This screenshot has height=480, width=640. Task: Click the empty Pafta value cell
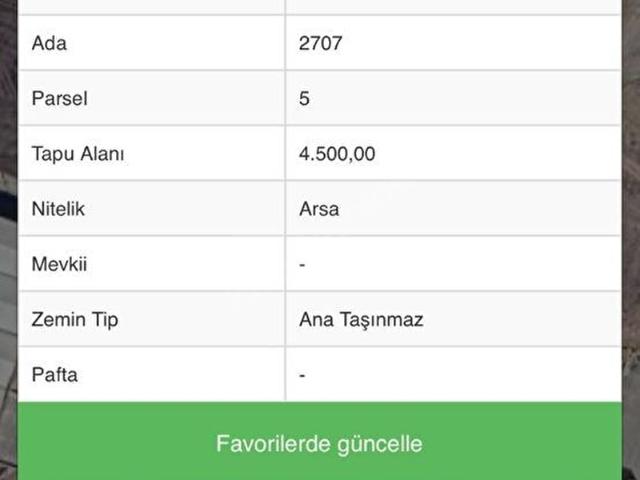[452, 376]
